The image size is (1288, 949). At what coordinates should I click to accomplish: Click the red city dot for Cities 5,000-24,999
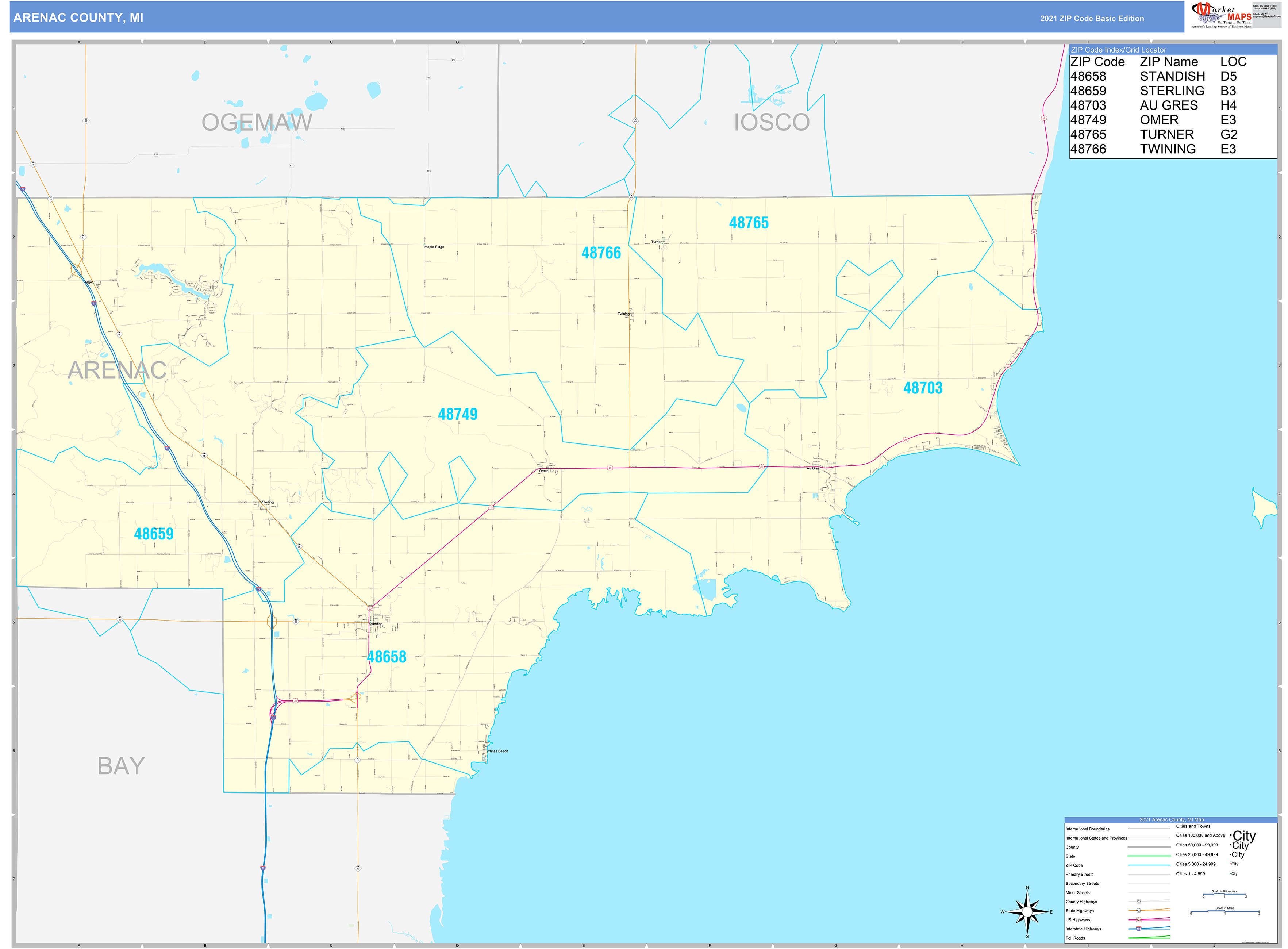1231,865
